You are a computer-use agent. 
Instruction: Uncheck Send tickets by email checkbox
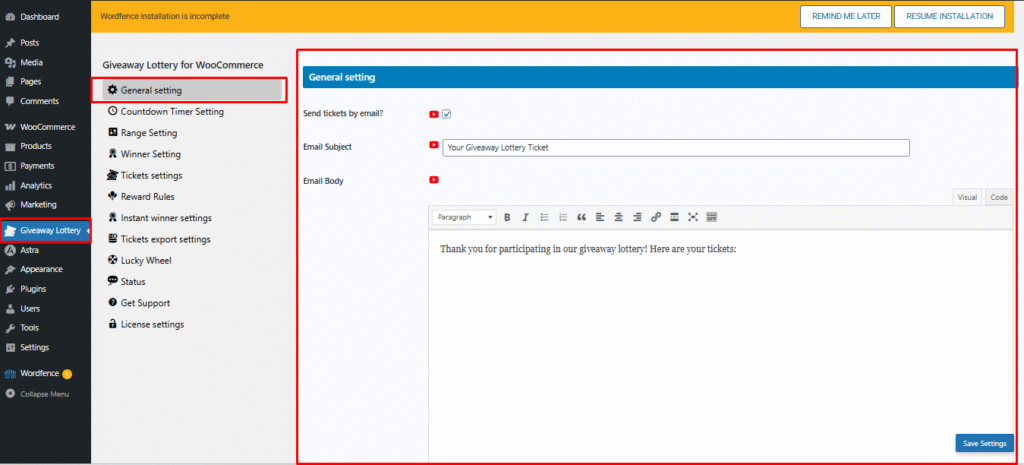(447, 114)
